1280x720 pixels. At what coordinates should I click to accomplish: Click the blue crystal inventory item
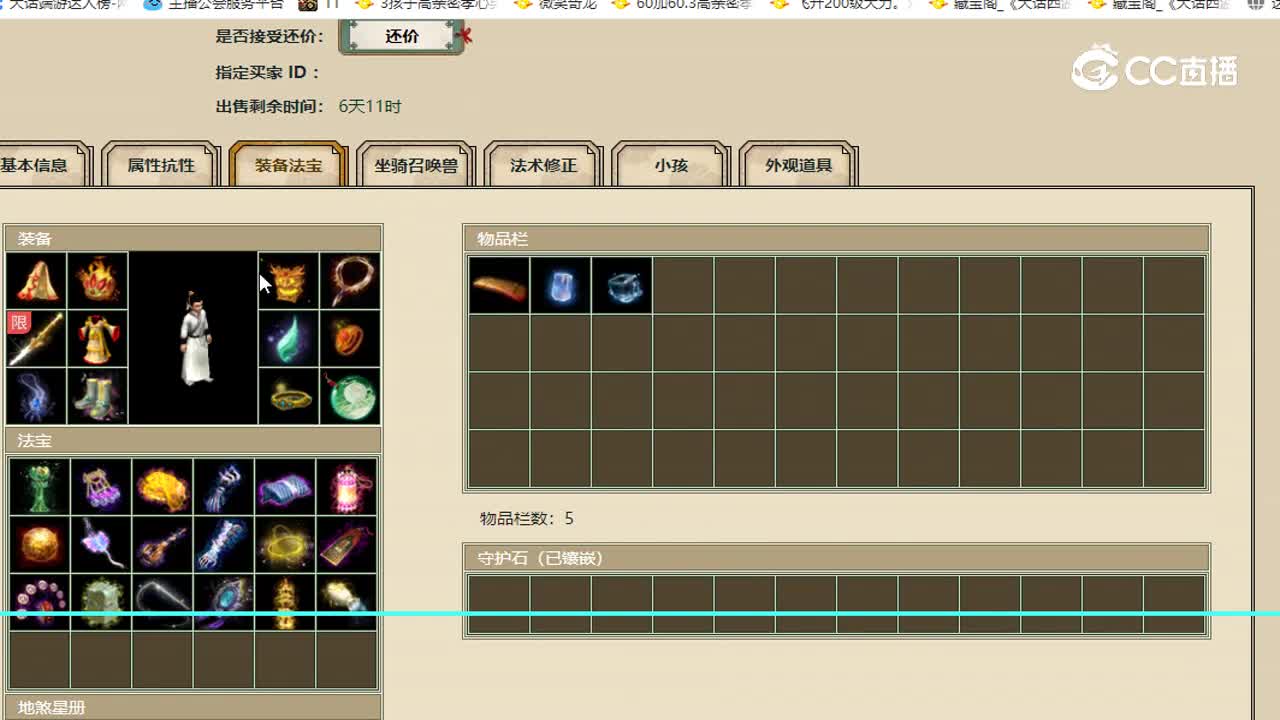point(560,286)
